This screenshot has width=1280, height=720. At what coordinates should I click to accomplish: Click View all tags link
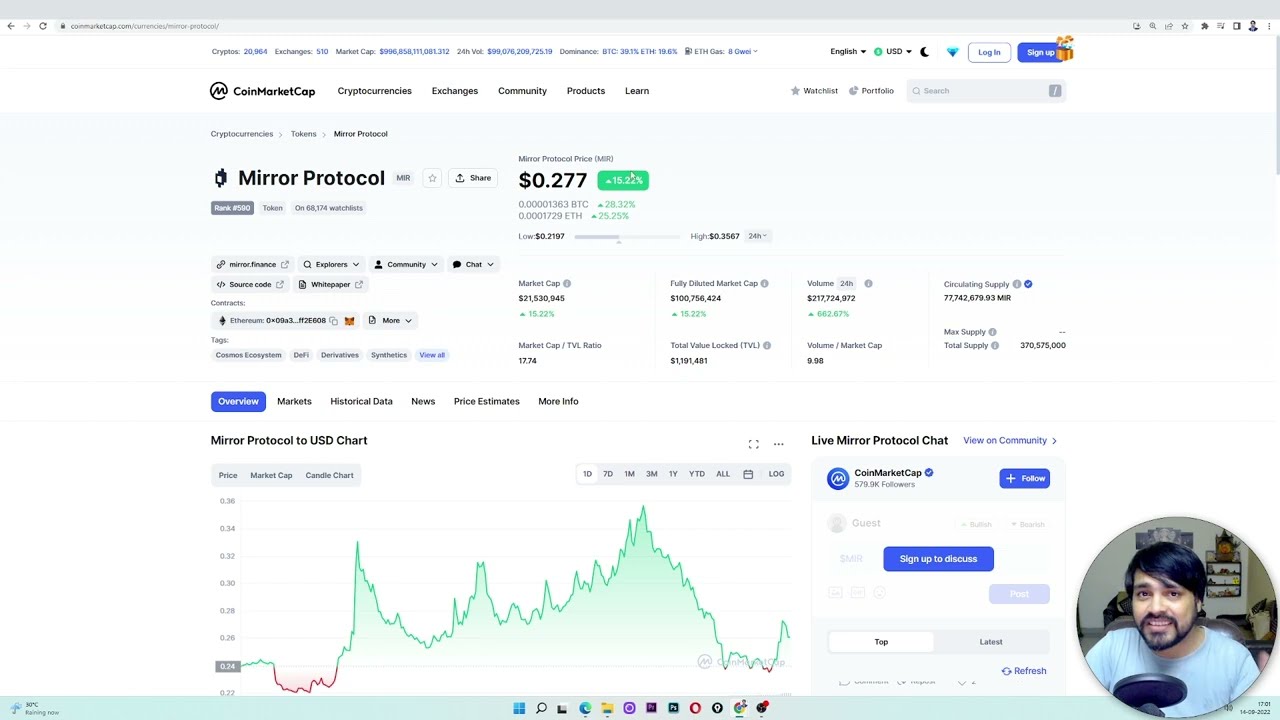pos(432,355)
